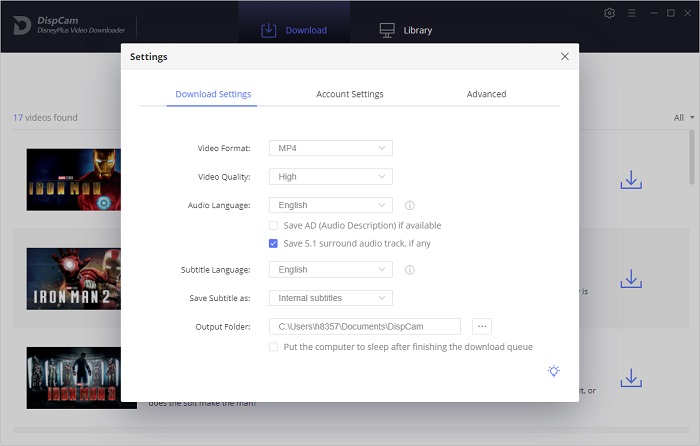700x446 pixels.
Task: Close the Settings dialog with the X
Action: [564, 57]
